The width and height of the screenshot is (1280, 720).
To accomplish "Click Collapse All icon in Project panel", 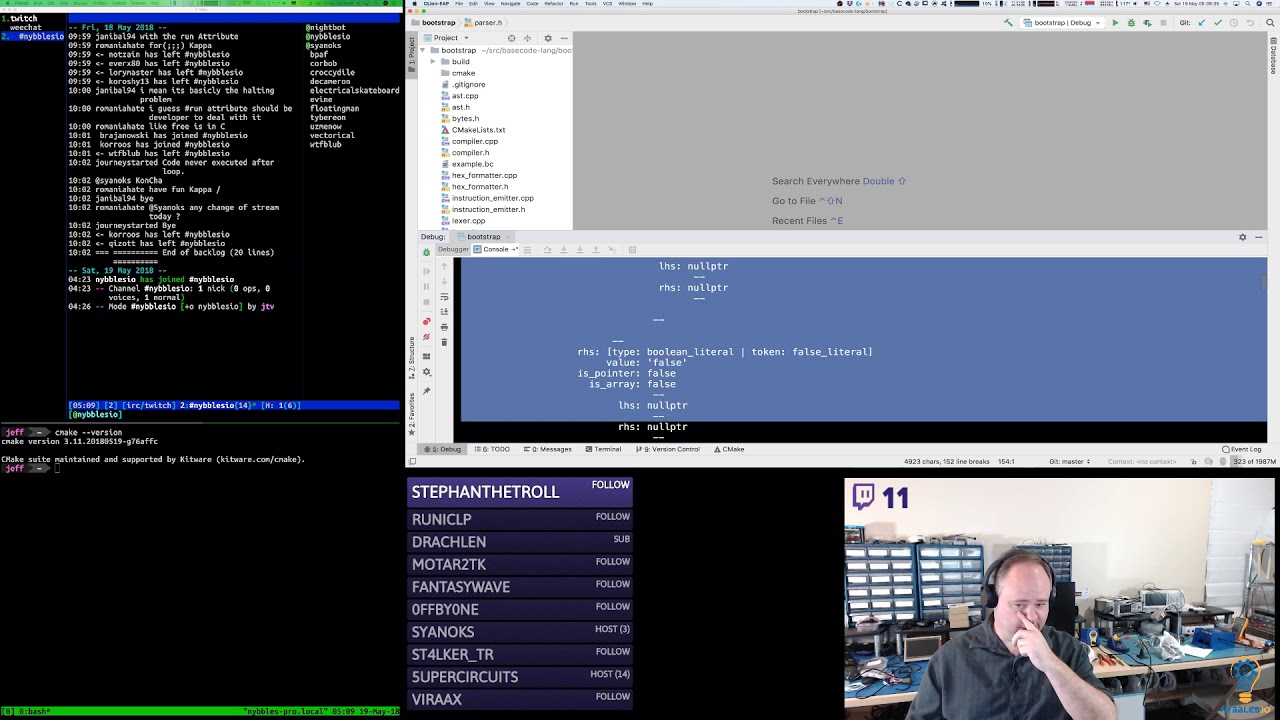I will tap(527, 38).
